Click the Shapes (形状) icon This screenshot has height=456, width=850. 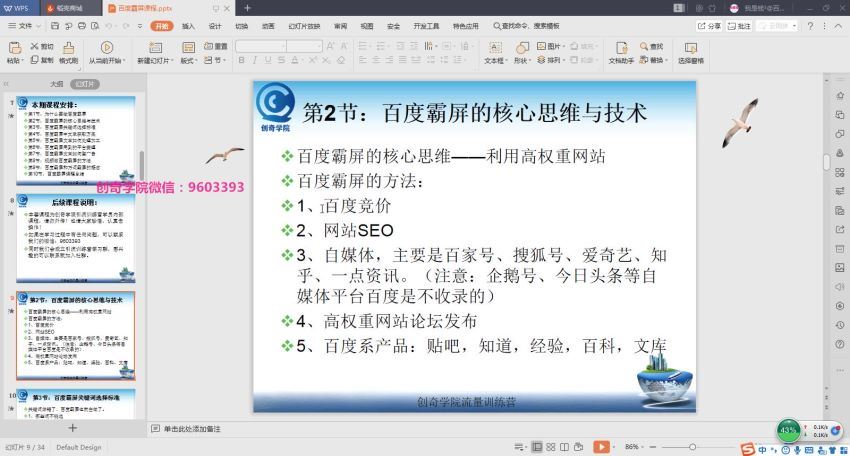(521, 48)
